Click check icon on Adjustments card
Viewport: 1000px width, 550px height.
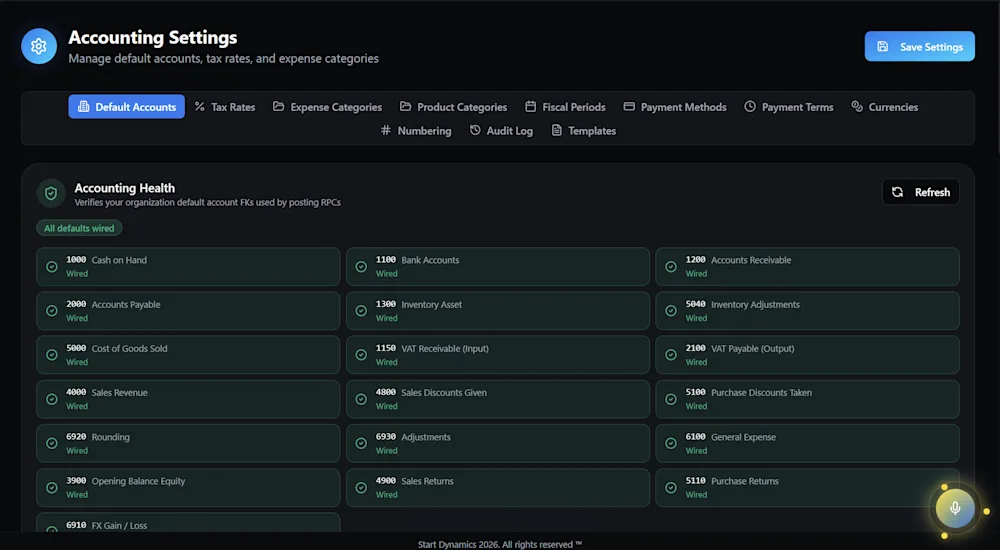point(361,443)
